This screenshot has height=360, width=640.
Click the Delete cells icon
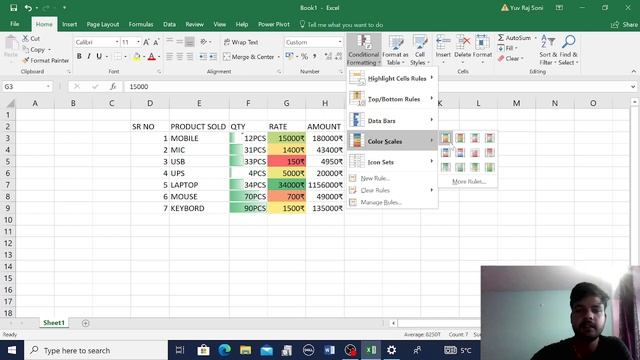[x=462, y=42]
